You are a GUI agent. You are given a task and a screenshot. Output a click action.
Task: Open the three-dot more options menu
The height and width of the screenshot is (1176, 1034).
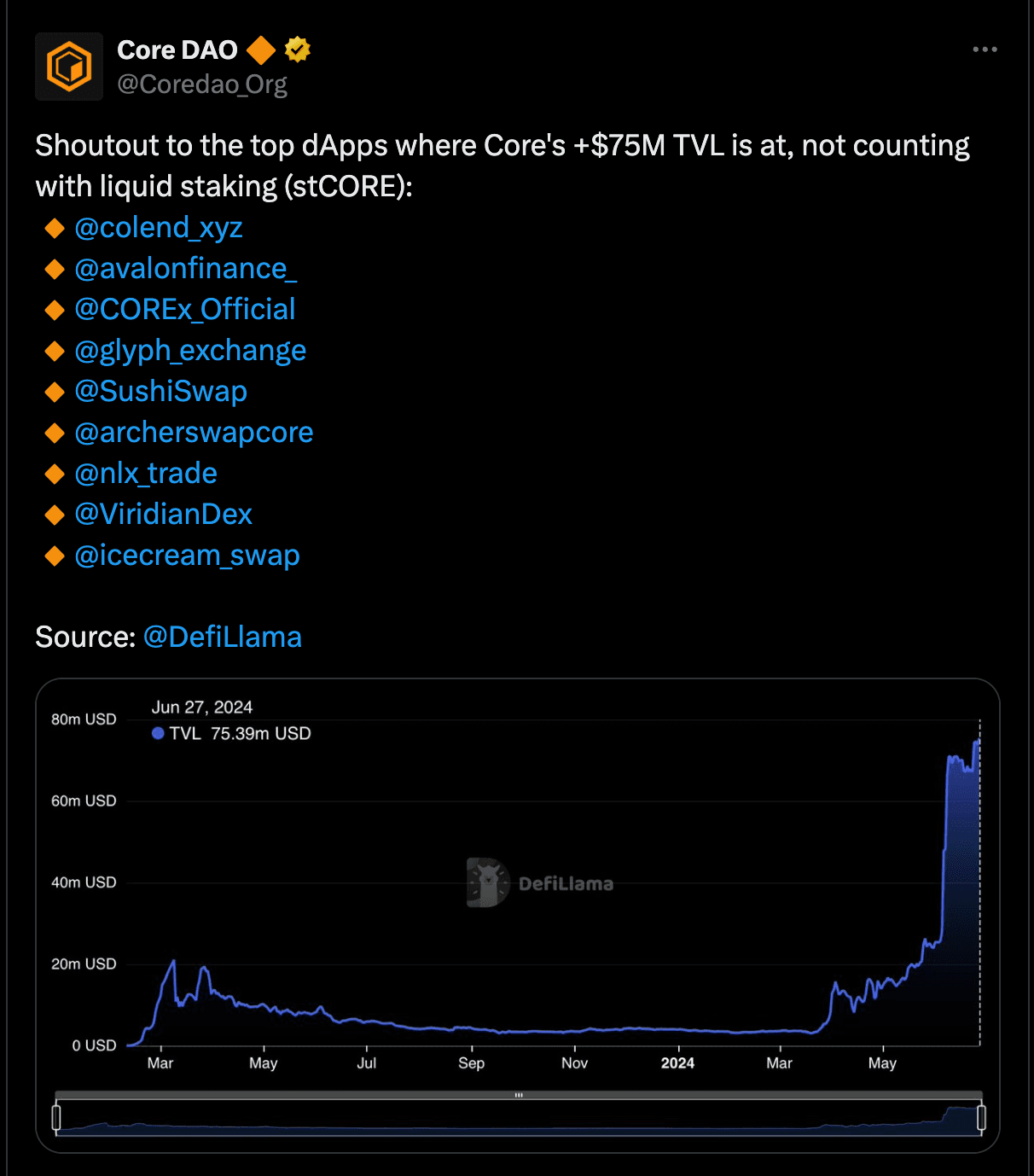click(985, 49)
